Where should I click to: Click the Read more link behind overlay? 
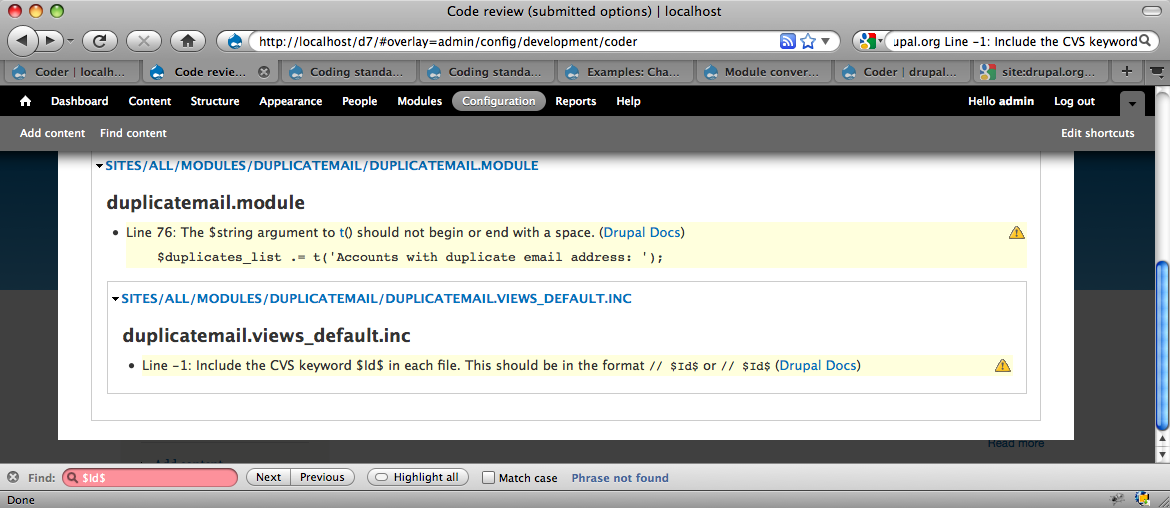coord(1016,444)
